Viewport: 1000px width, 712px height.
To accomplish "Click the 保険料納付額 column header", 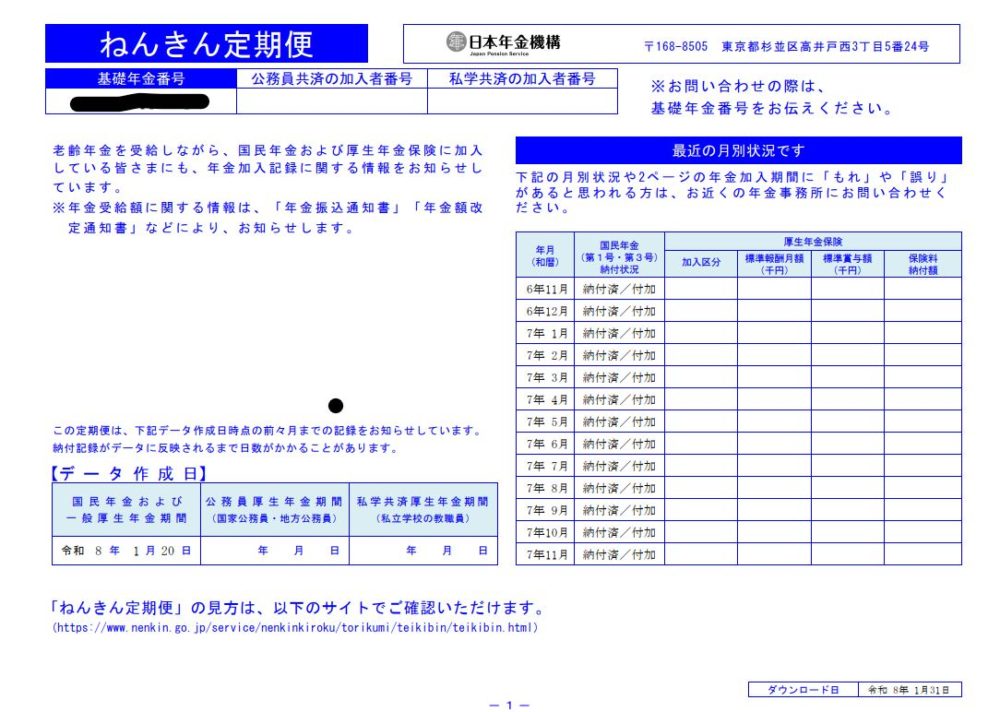I will tap(922, 264).
